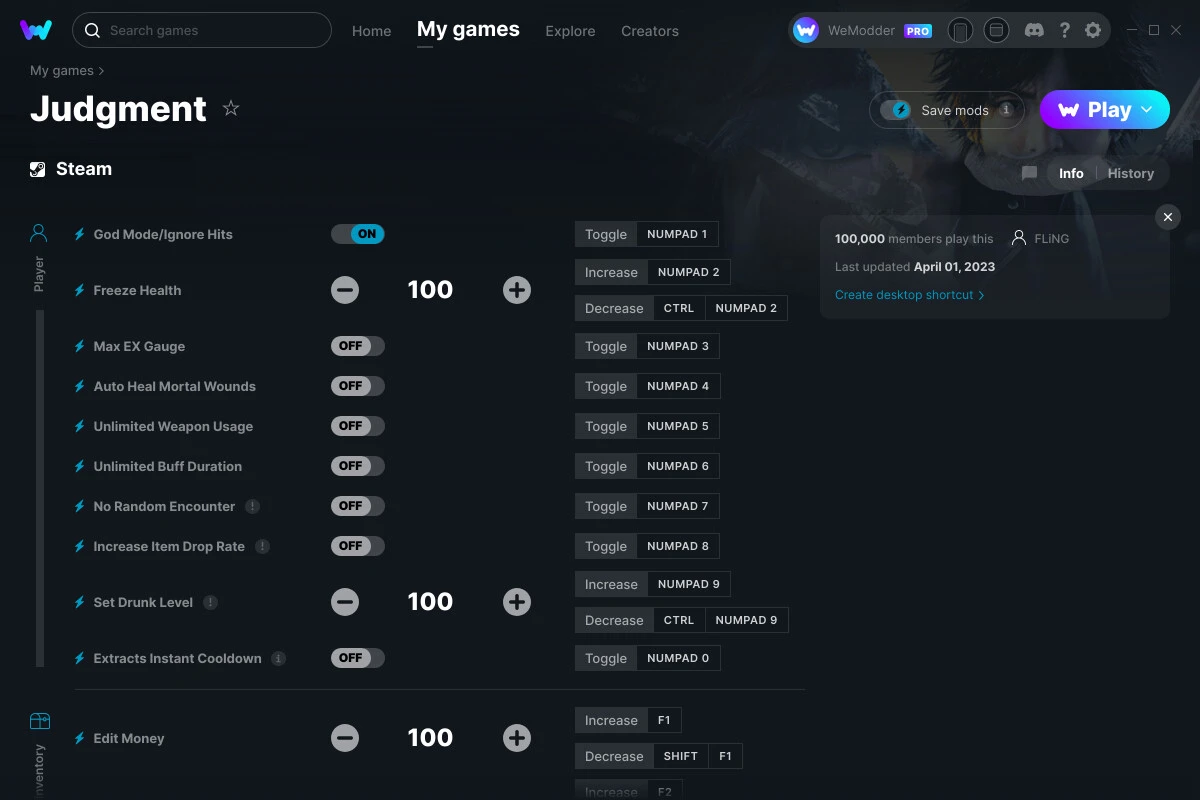1200x800 pixels.
Task: Click the PRO badge
Action: click(918, 31)
